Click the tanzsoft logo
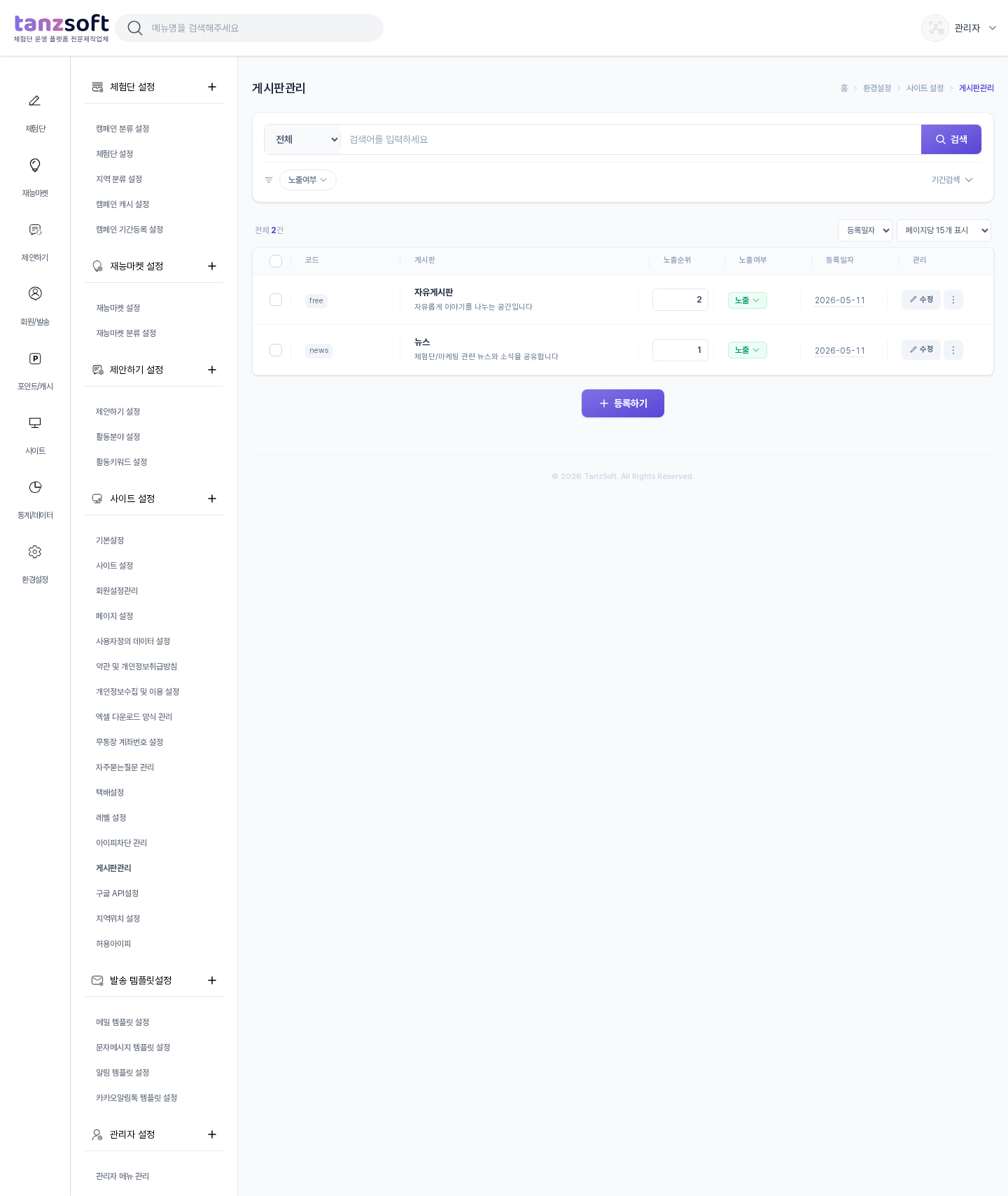This screenshot has height=1196, width=1008. pyautogui.click(x=62, y=28)
